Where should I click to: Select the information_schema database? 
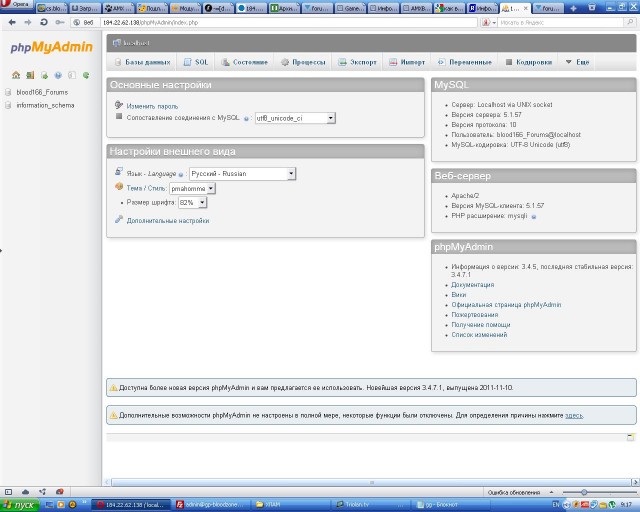pos(45,105)
